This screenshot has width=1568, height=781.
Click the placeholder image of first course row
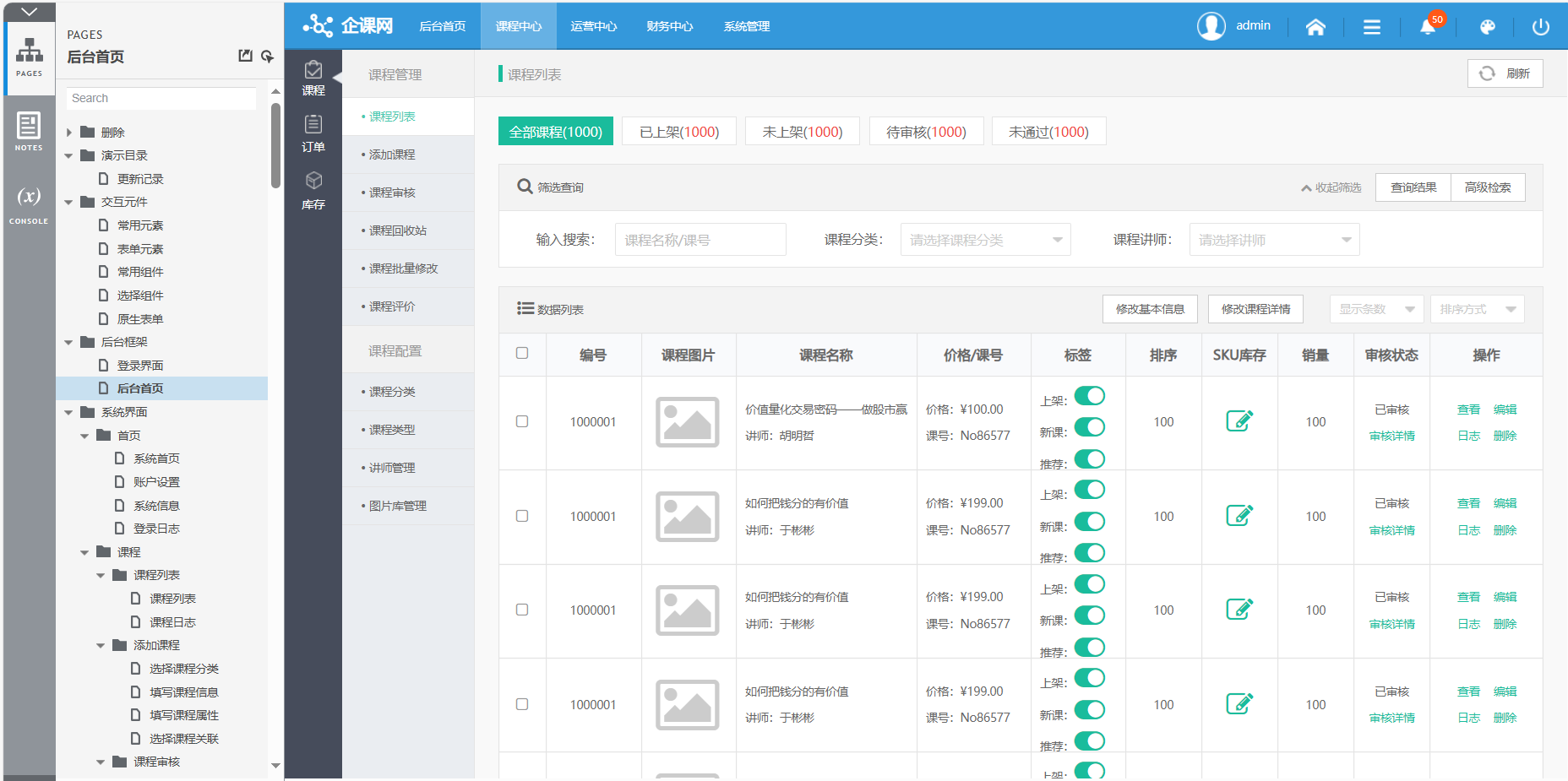688,422
